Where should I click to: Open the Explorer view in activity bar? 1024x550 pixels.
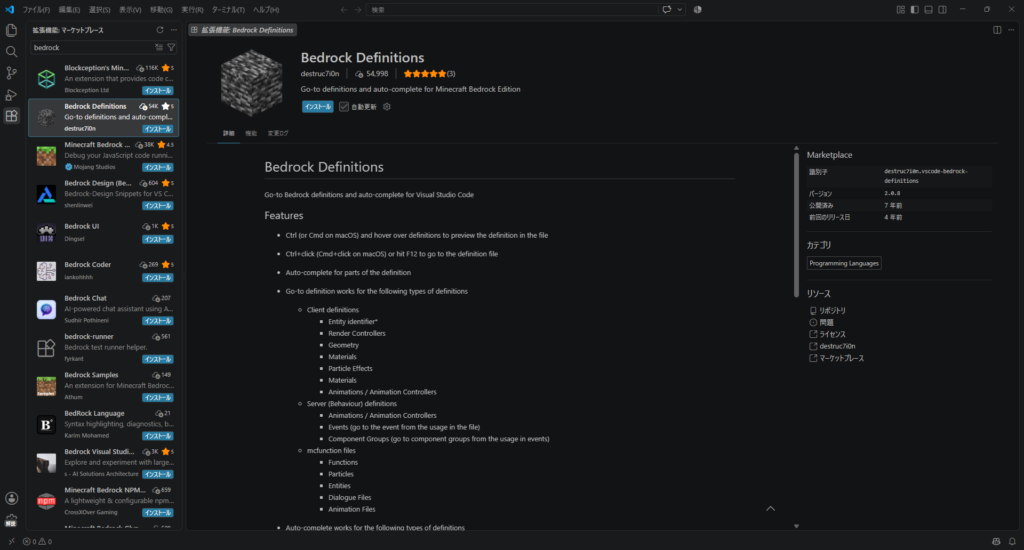[x=11, y=30]
